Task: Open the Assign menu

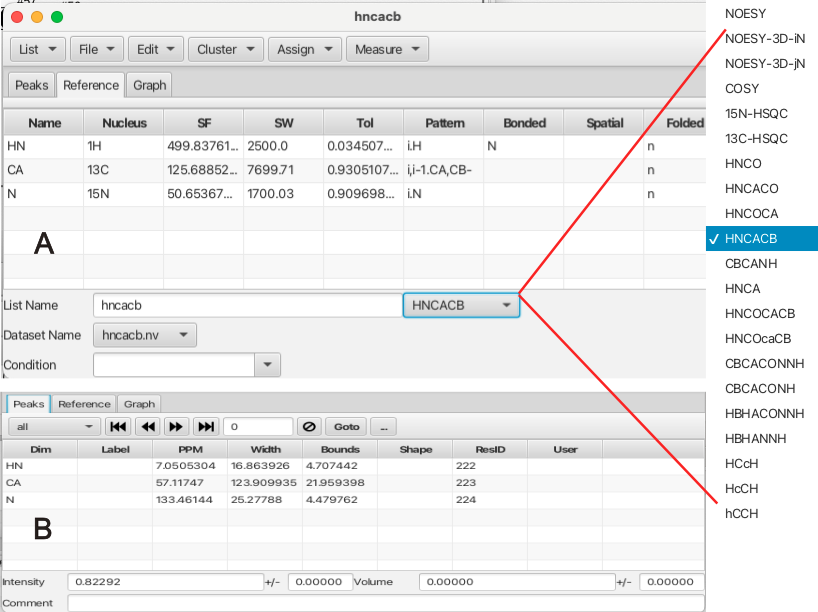Action: (x=304, y=49)
